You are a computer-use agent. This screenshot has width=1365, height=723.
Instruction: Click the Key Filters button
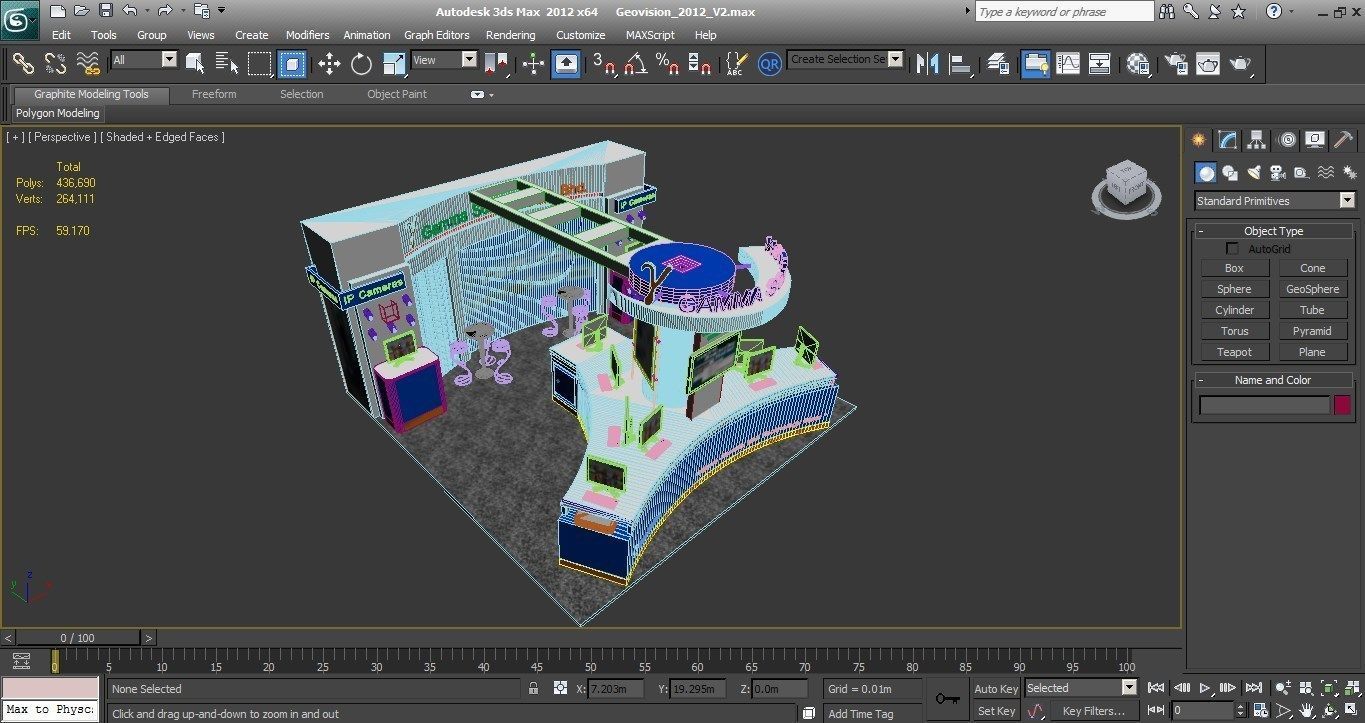tap(1093, 711)
